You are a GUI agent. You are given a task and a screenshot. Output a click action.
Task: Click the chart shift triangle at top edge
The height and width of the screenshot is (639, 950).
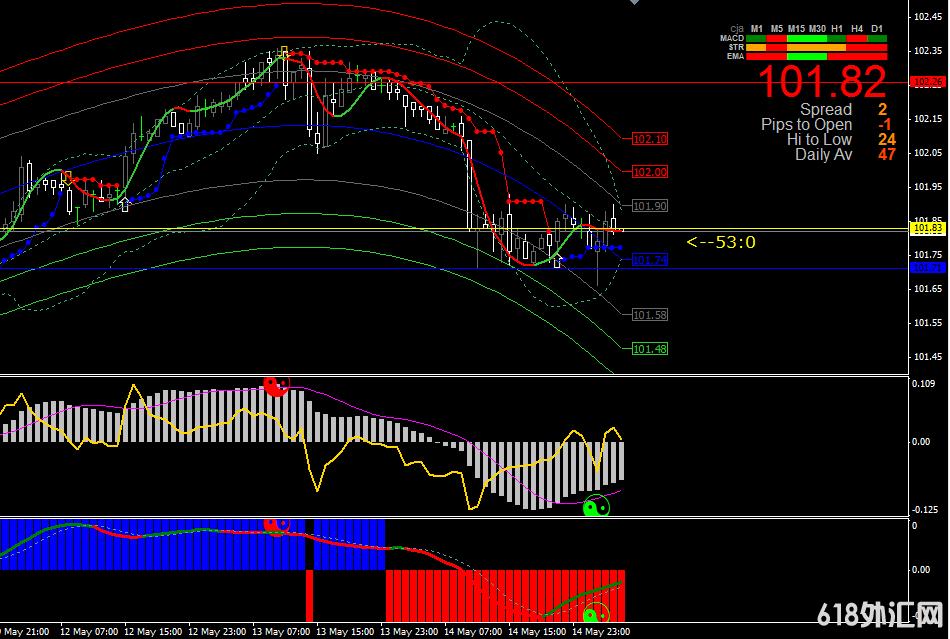632,3
